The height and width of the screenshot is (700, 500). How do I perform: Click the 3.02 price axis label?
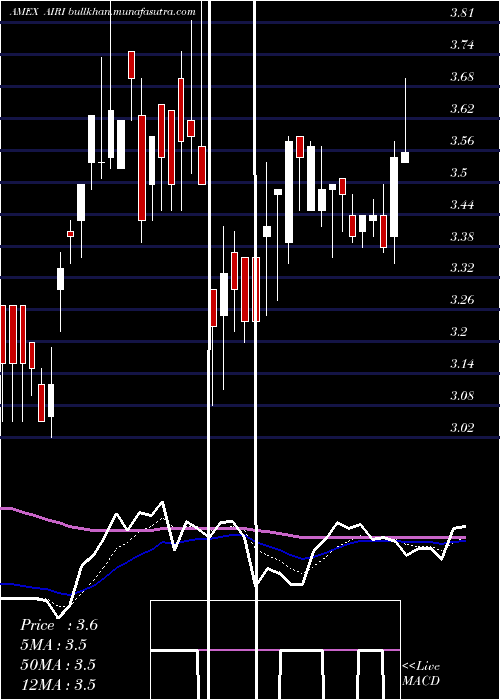point(462,428)
